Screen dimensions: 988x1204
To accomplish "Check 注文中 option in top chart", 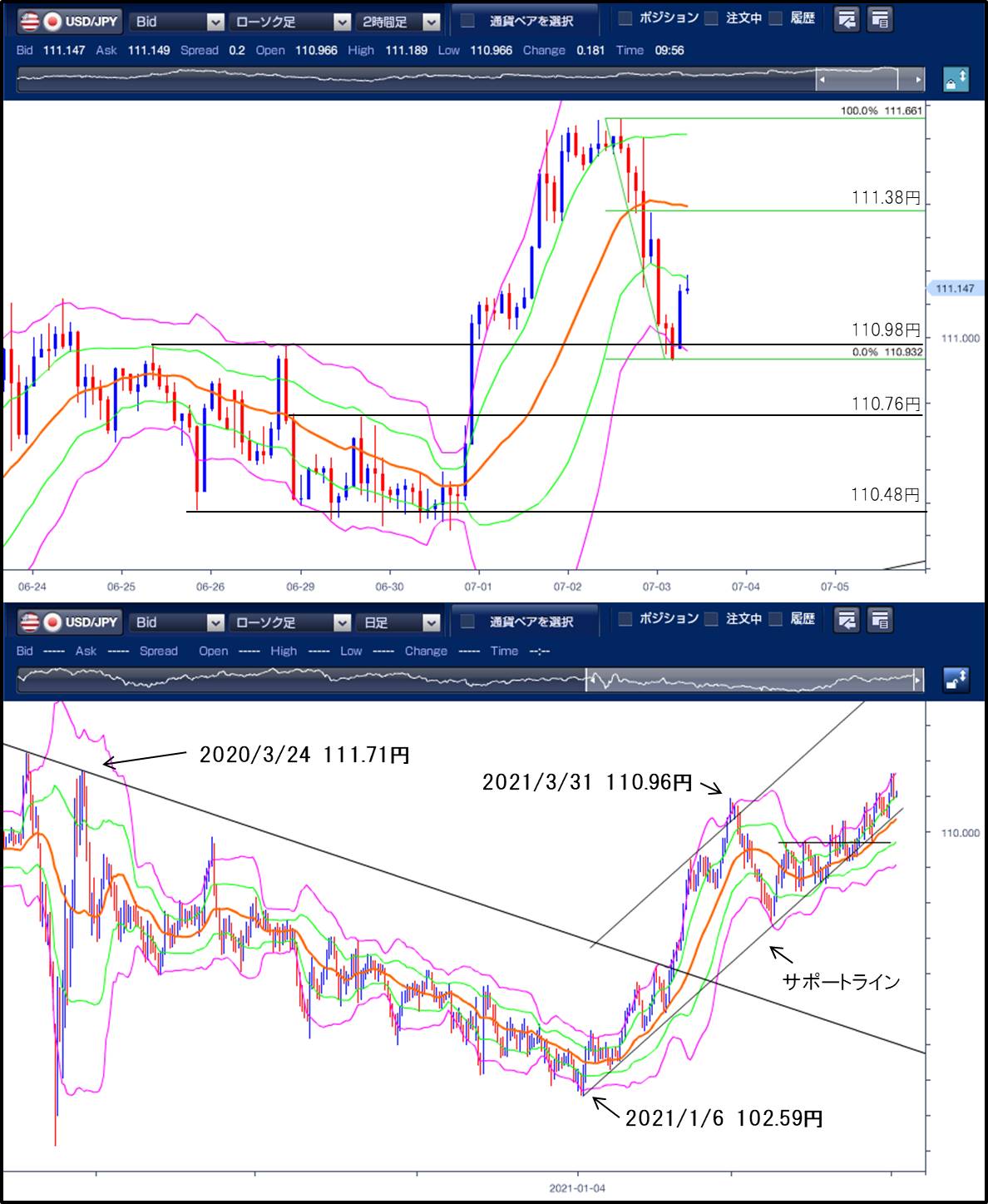I will click(711, 18).
